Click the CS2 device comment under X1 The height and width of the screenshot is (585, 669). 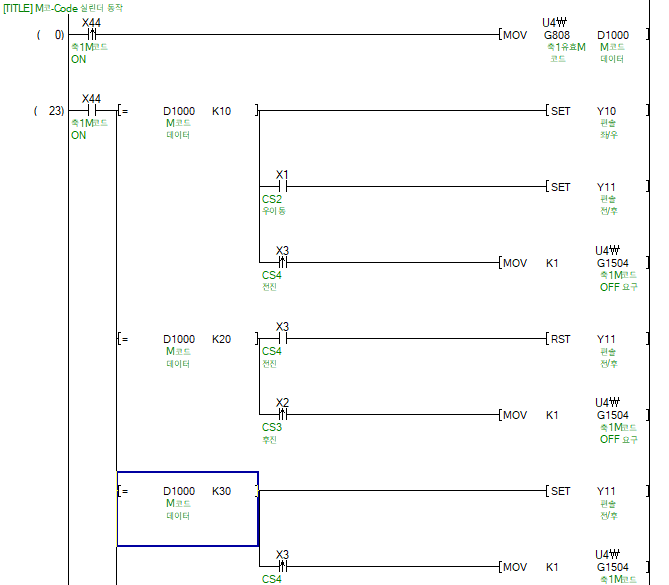pyautogui.click(x=273, y=205)
